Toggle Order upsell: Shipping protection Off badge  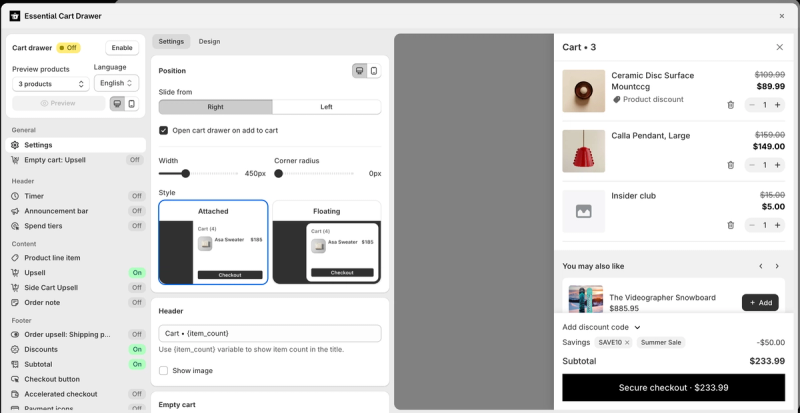tap(137, 334)
